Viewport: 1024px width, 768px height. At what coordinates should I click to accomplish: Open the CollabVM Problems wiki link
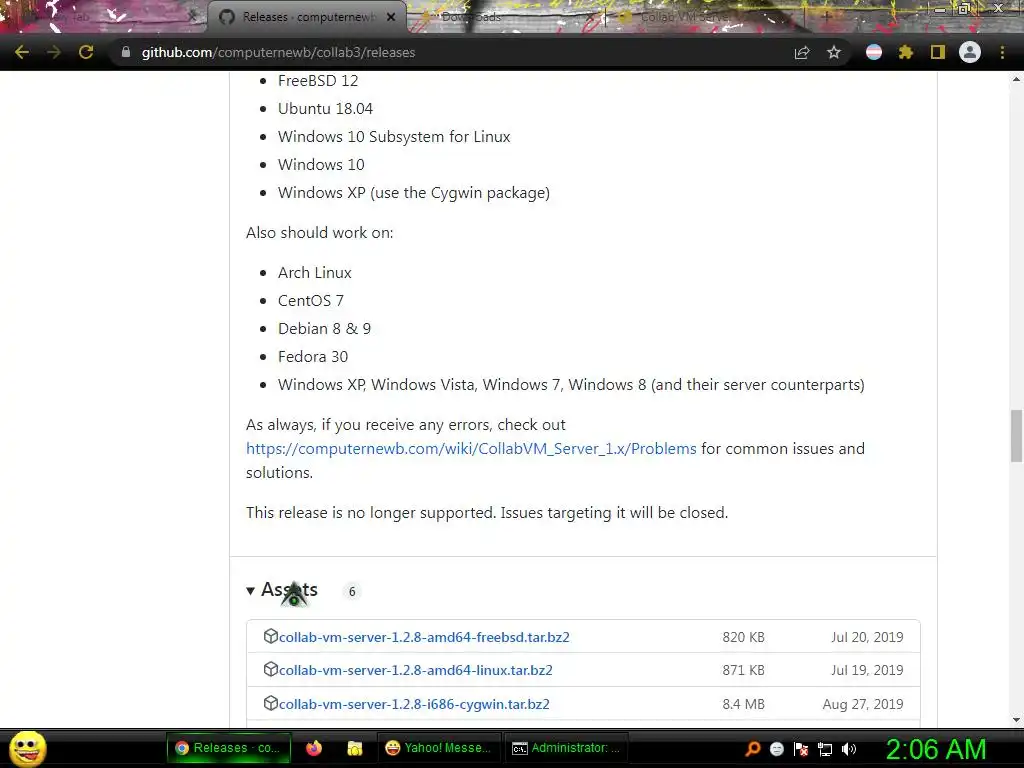coord(471,449)
